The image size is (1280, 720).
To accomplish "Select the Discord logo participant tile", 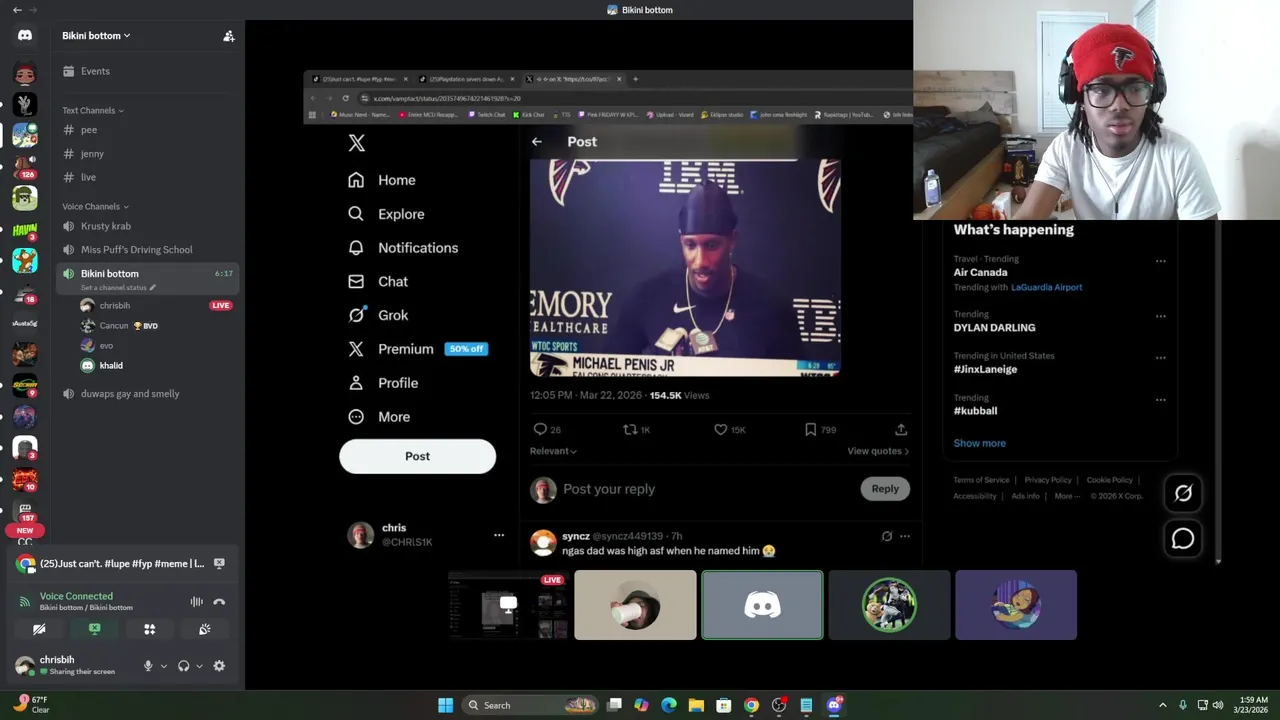I will pyautogui.click(x=762, y=605).
